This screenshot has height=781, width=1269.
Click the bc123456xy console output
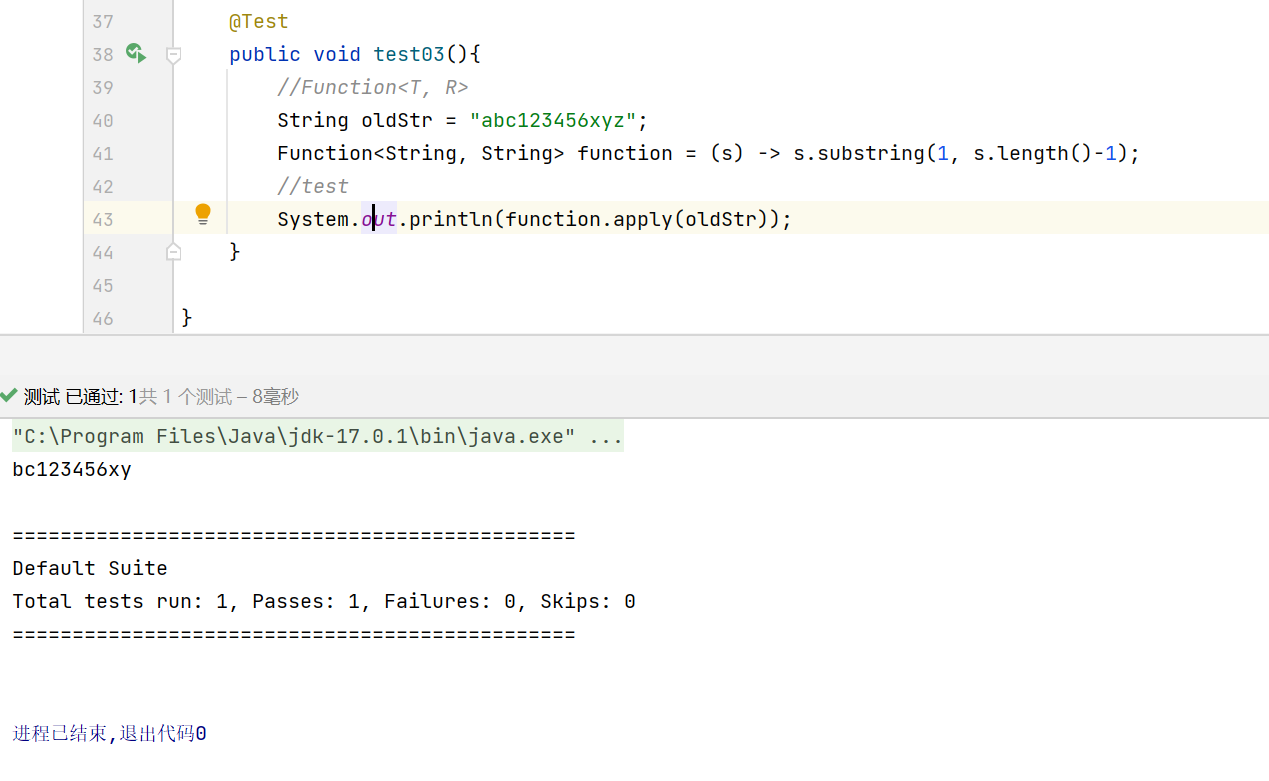pos(72,469)
